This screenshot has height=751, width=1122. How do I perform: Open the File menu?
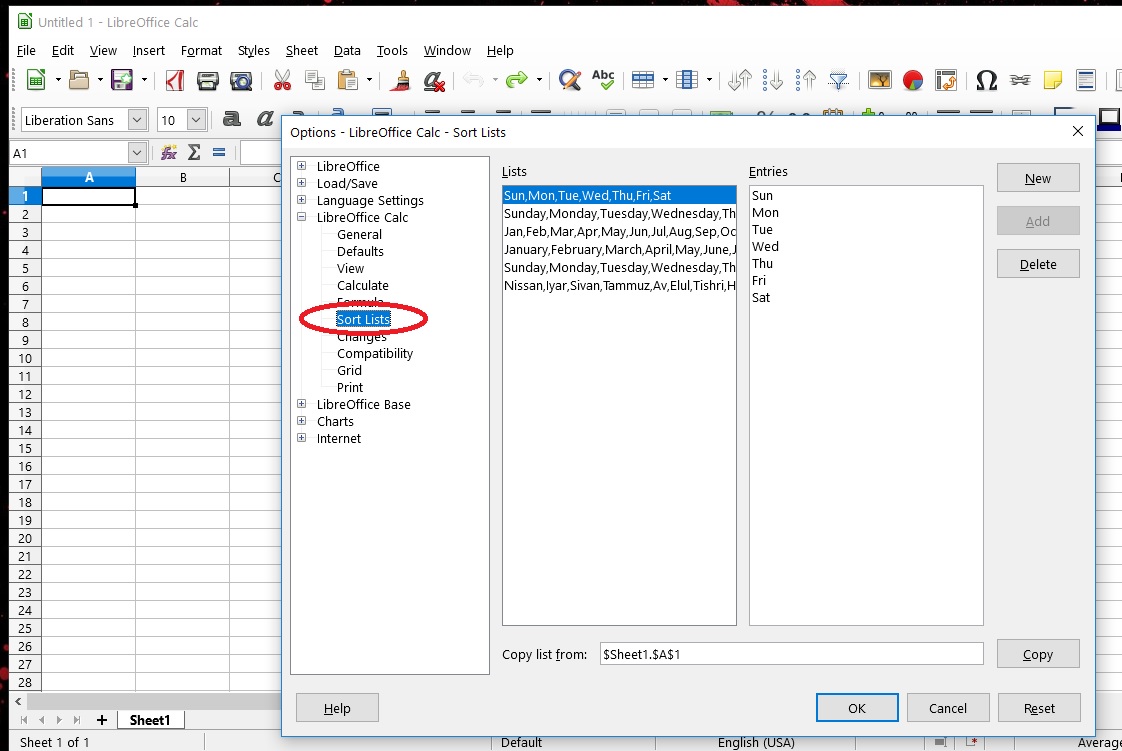26,50
